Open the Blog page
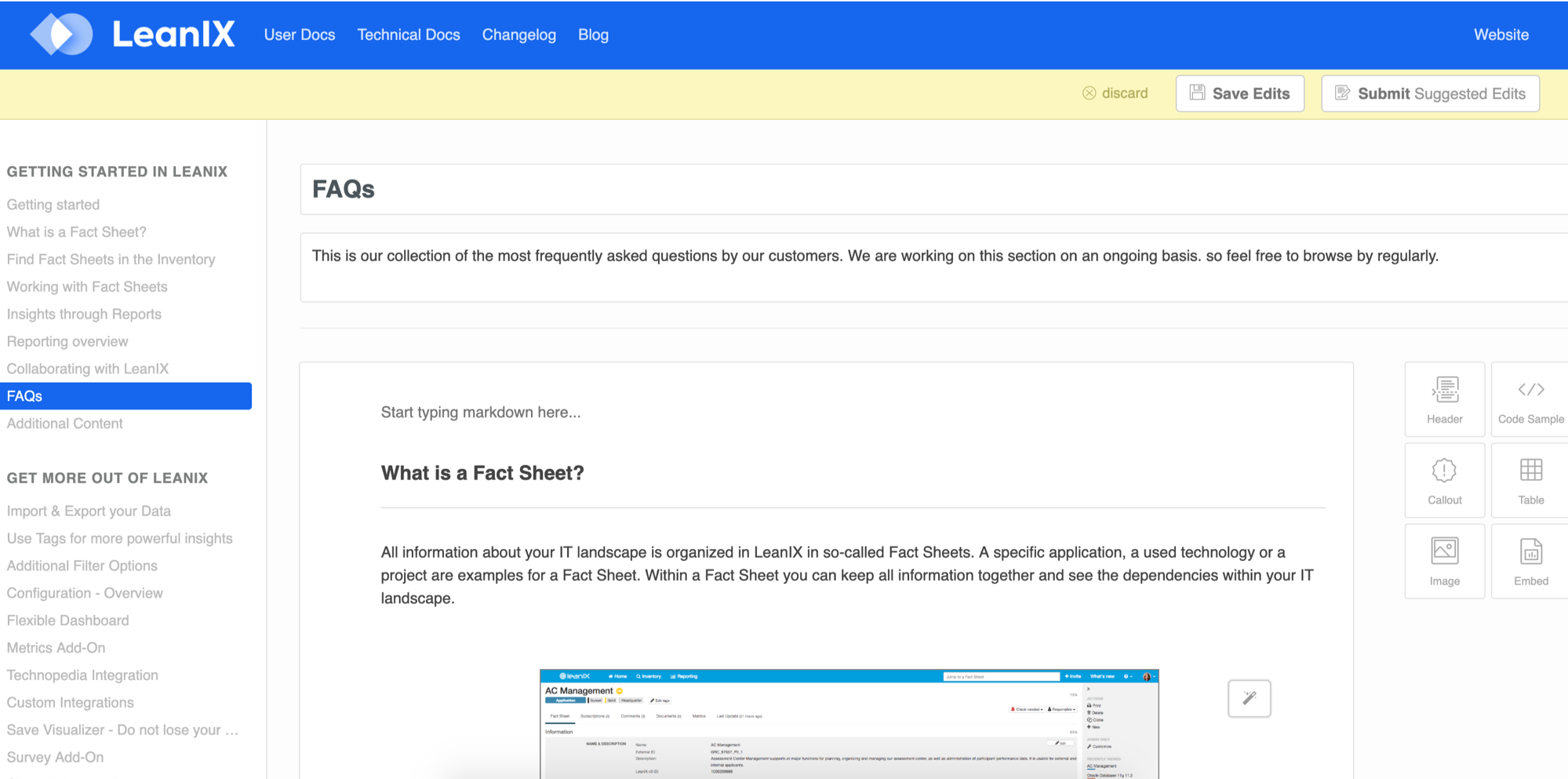Viewport: 1568px width, 779px height. pyautogui.click(x=593, y=35)
